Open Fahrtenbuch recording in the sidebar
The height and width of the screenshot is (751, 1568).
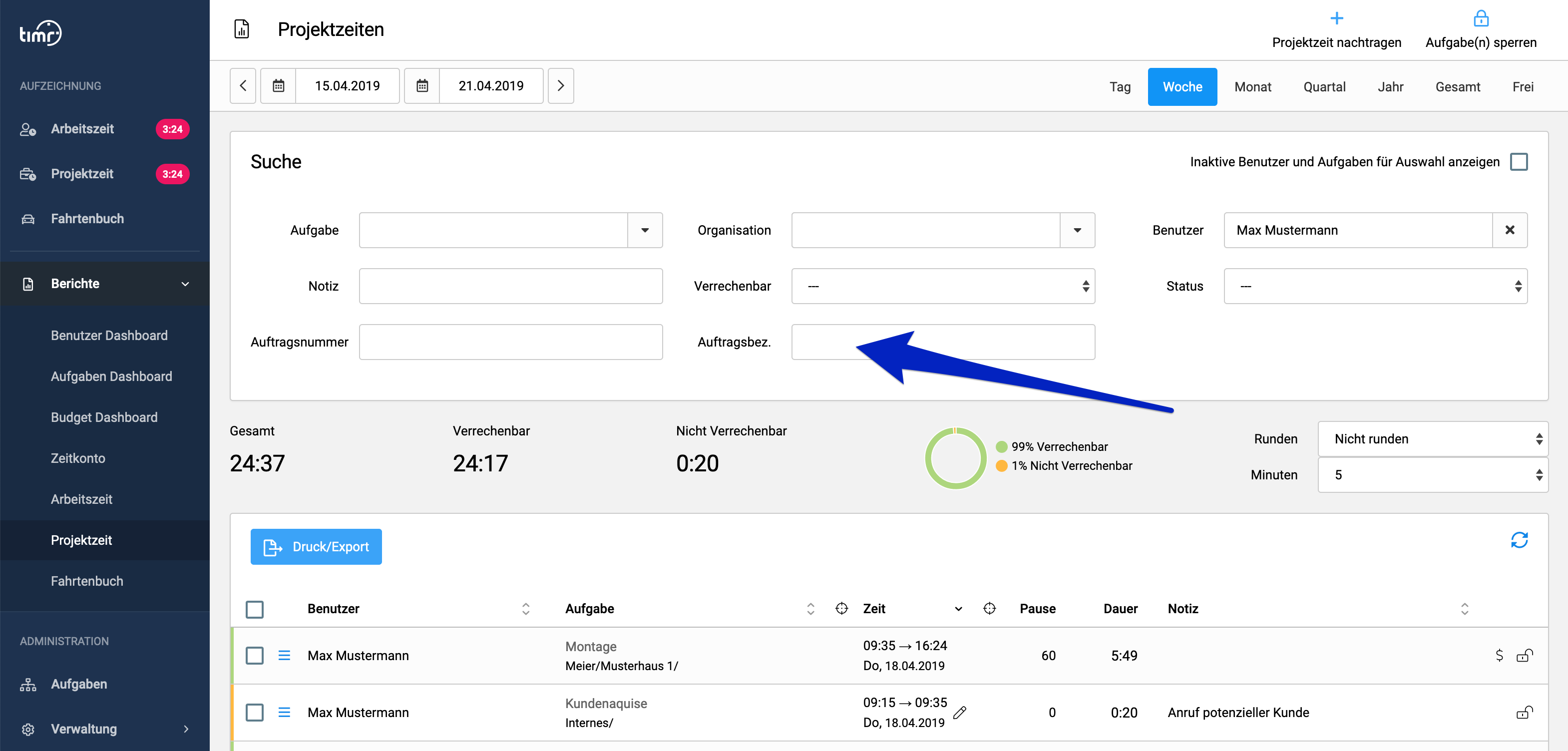[x=87, y=219]
